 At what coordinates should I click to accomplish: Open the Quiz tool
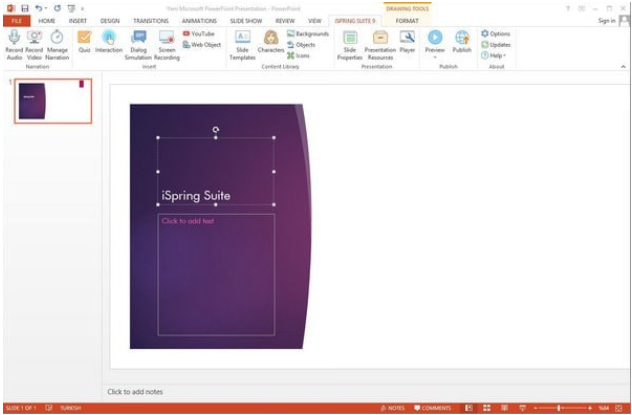point(84,40)
